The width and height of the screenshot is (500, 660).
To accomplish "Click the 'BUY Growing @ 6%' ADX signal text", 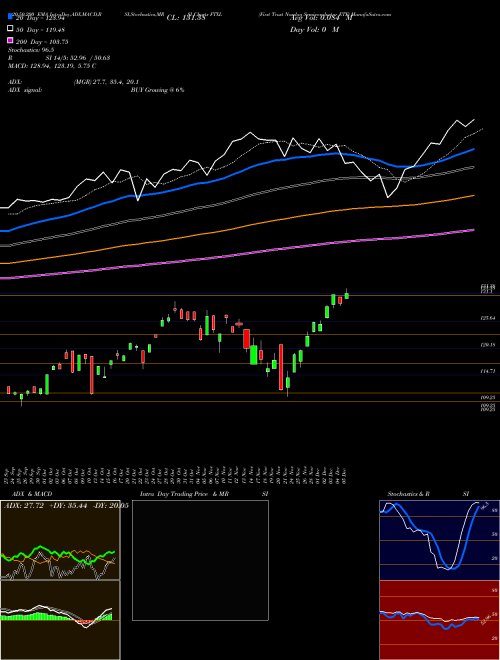I will tap(157, 90).
